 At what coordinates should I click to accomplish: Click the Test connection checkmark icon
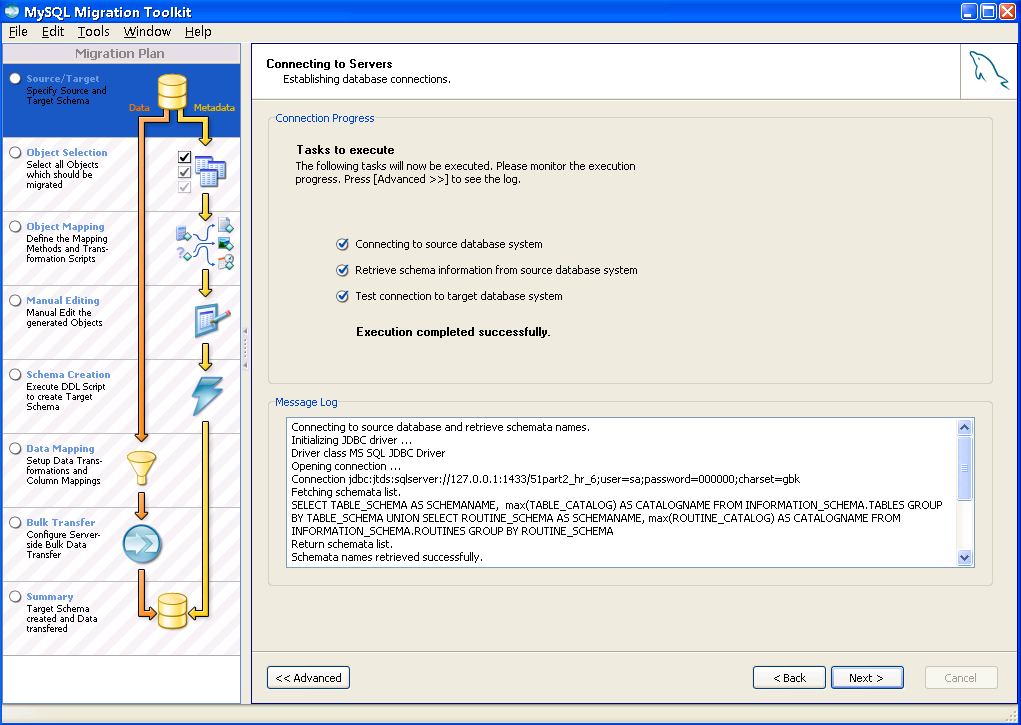pos(342,296)
